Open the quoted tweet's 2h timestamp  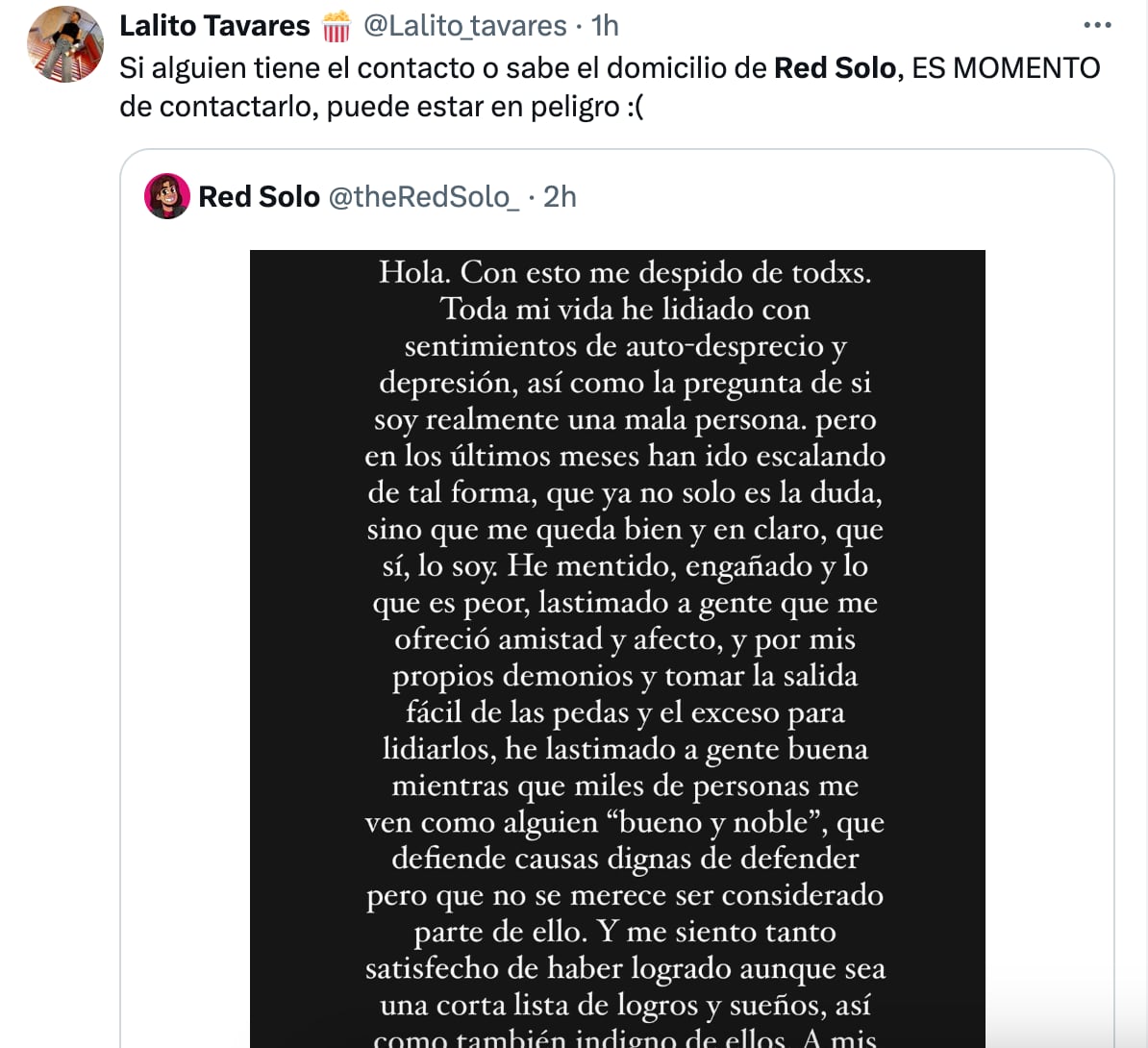coord(560,197)
